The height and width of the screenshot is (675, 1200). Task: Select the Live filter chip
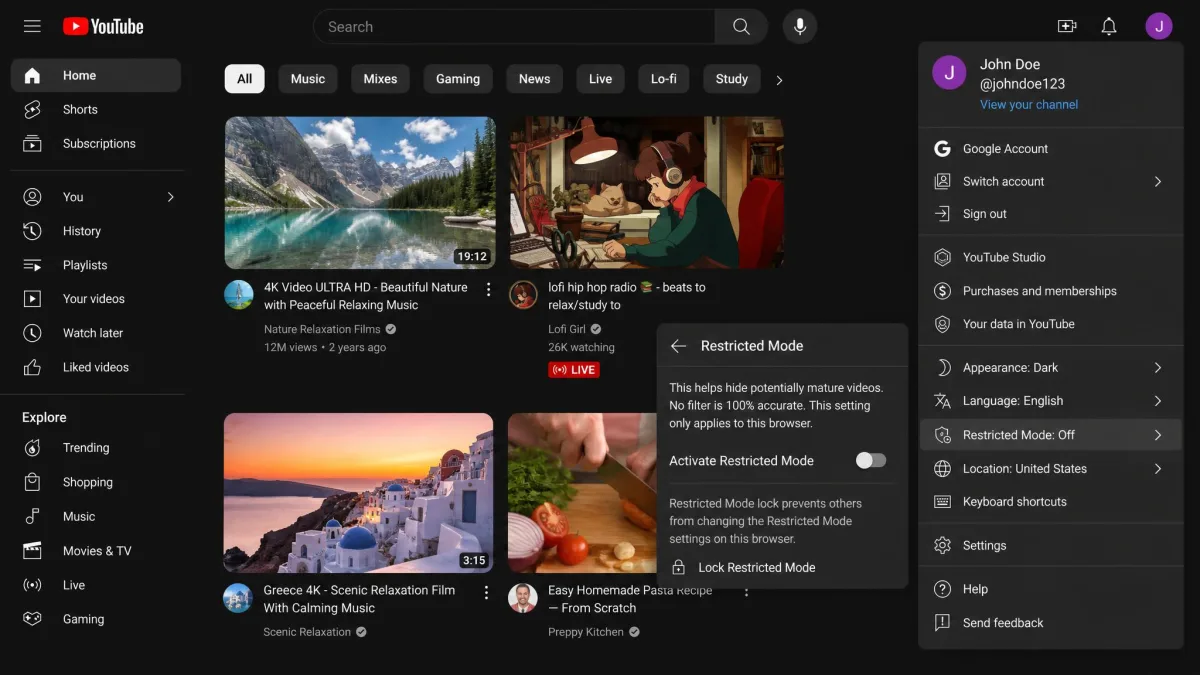[x=600, y=79]
